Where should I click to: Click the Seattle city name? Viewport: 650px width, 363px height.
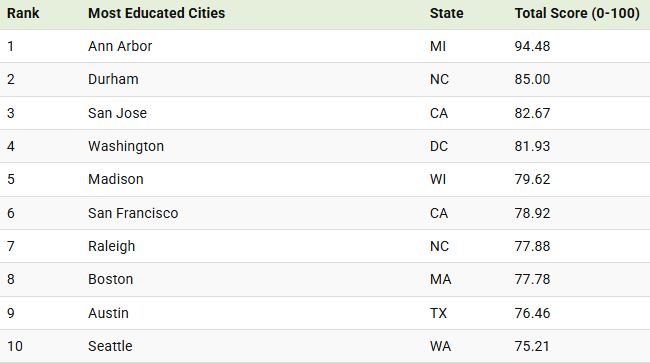(x=110, y=346)
